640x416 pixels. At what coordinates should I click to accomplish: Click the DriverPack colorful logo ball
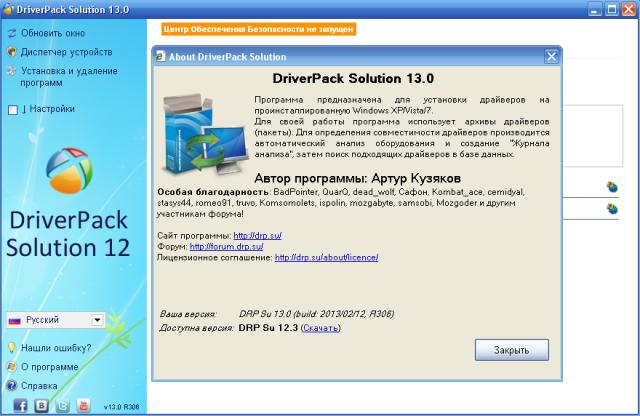coord(69,170)
